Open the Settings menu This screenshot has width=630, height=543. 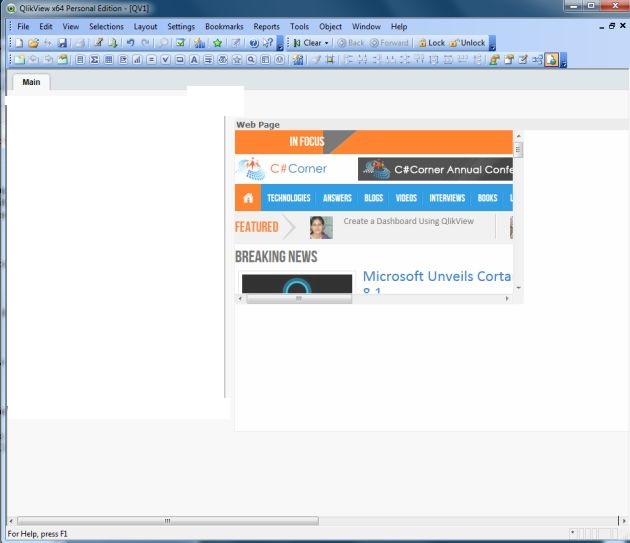[181, 27]
